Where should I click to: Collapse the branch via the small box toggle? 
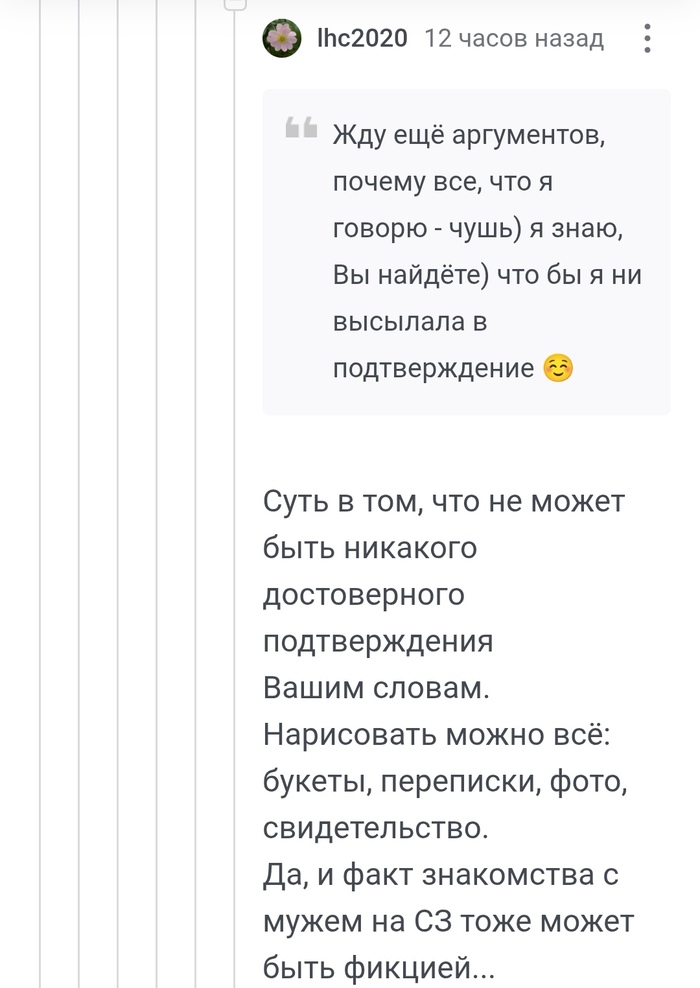(x=234, y=3)
